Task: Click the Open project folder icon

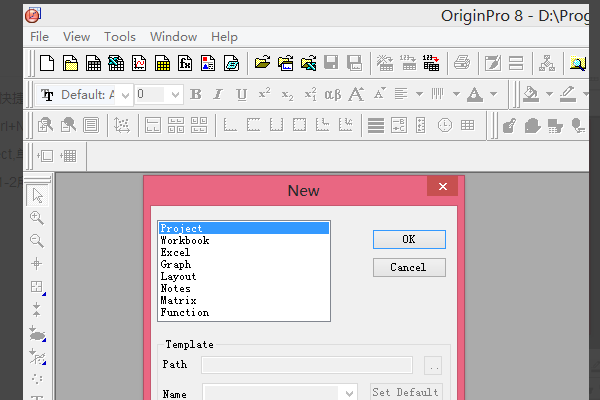Action: point(262,62)
